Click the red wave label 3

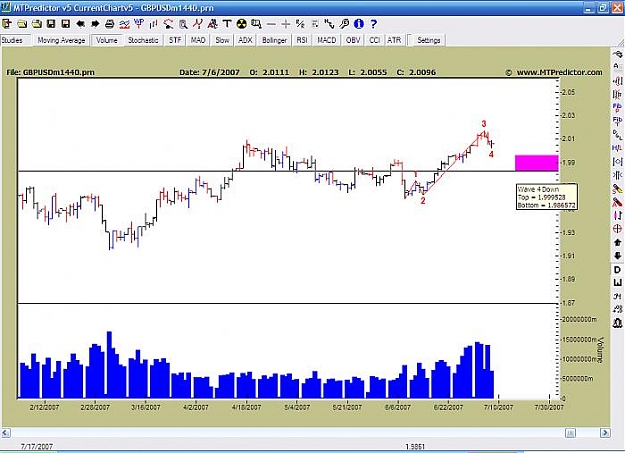point(484,124)
